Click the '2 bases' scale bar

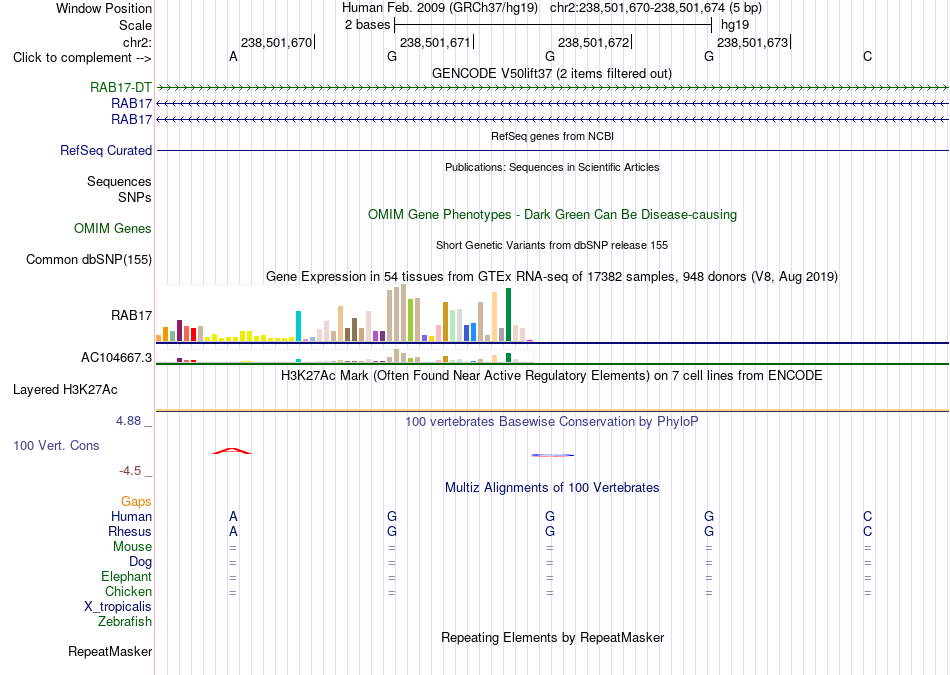(x=553, y=25)
